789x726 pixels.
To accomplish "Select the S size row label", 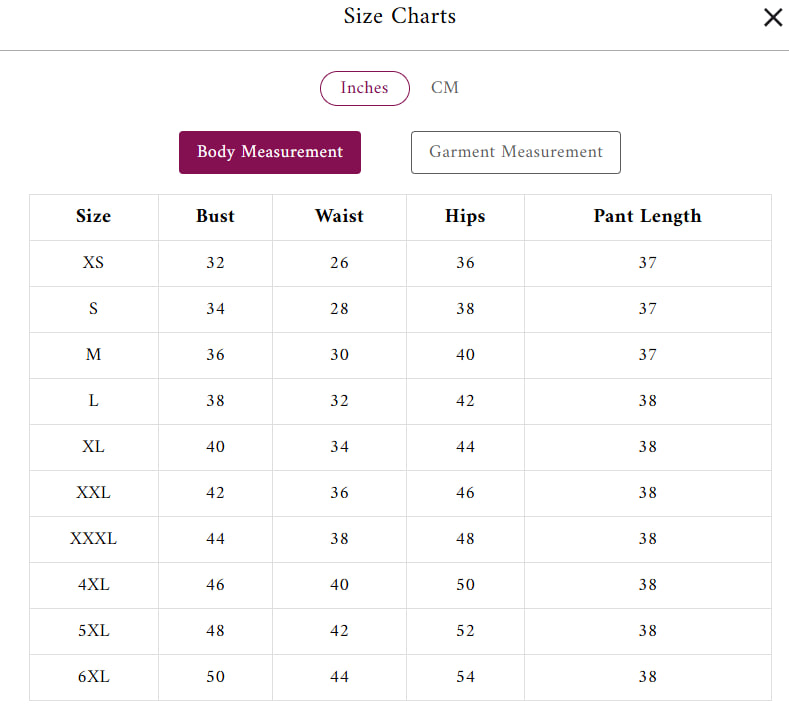I will coord(93,309).
